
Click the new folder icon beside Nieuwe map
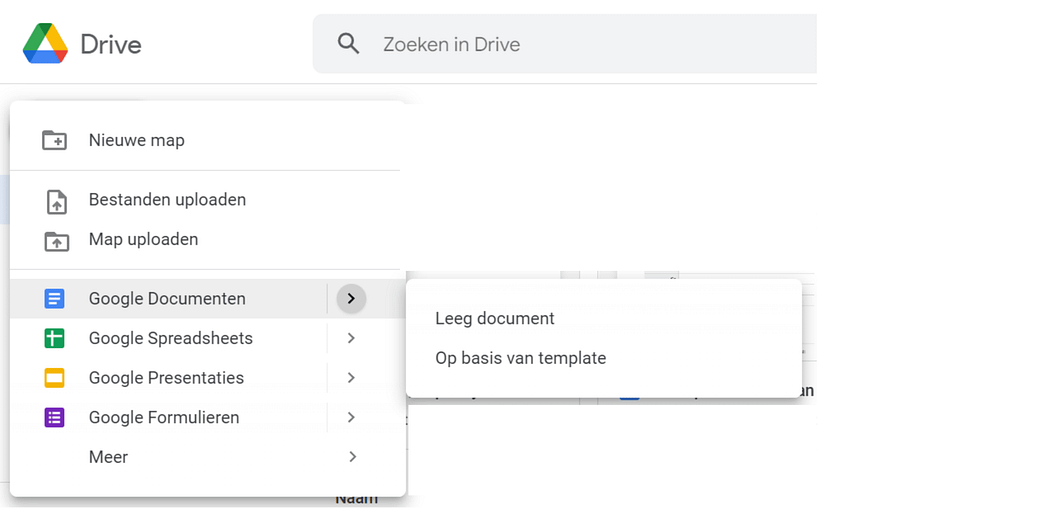(54, 141)
